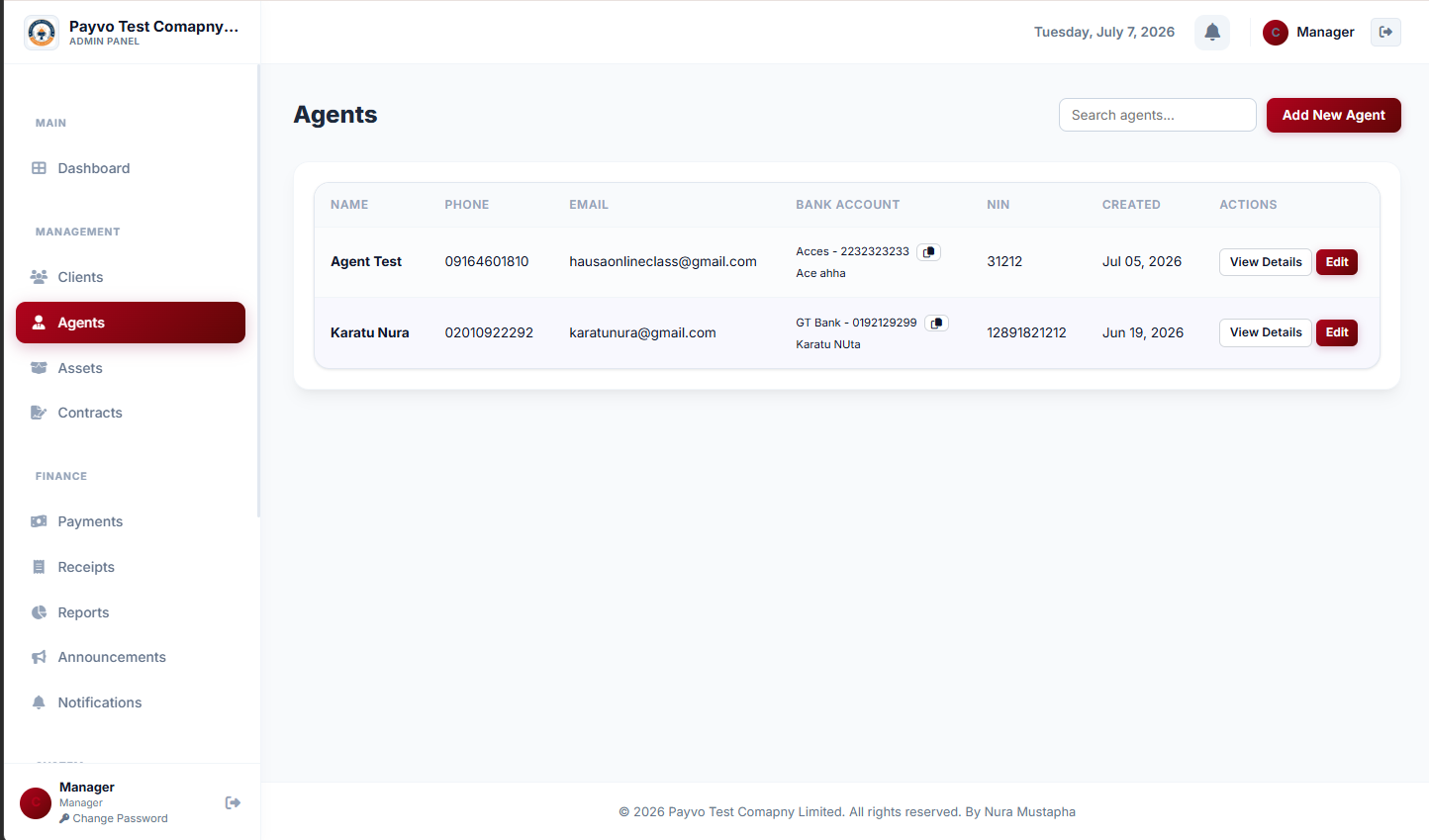Click the Clients people icon
1429x840 pixels.
[x=39, y=277]
